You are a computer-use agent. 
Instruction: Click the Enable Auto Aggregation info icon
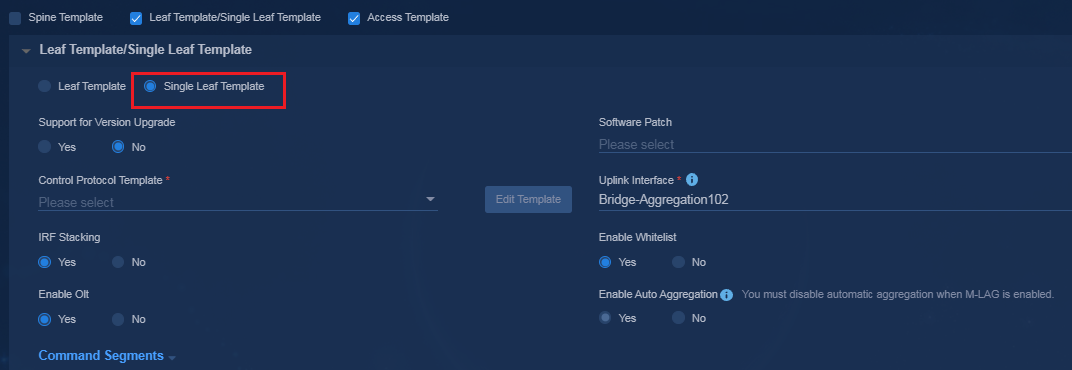click(727, 295)
